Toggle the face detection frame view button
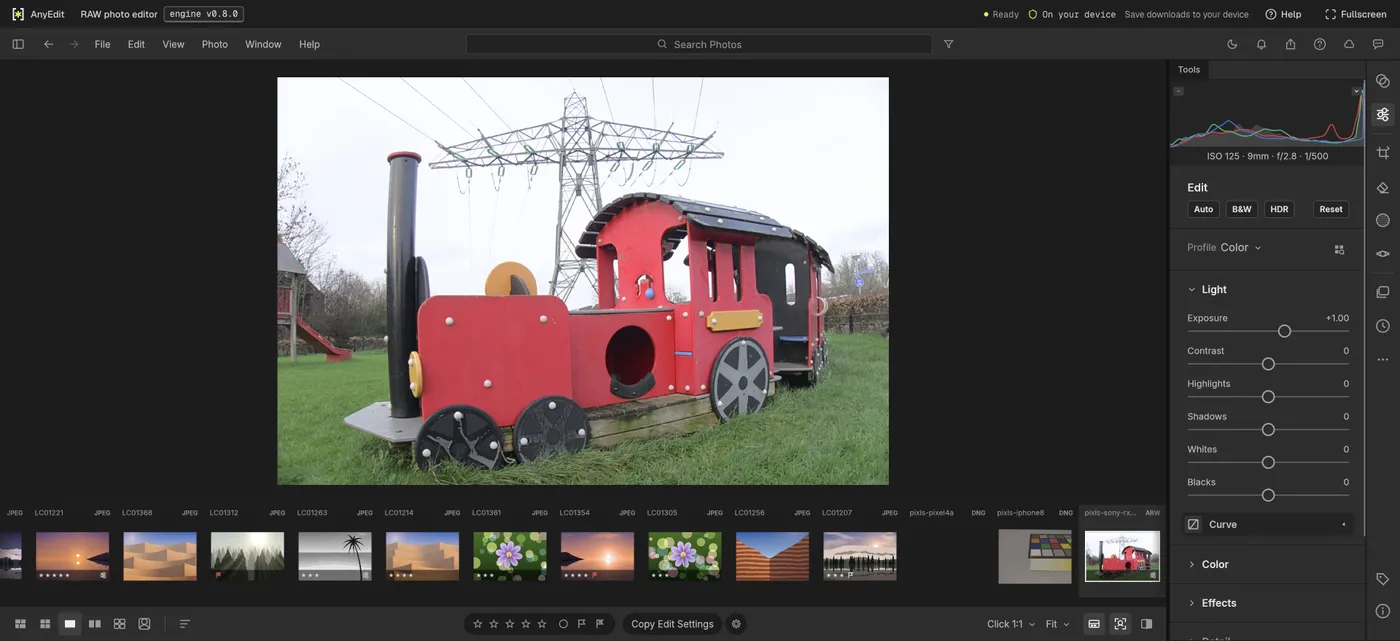Viewport: 1400px width, 641px height. 1120,624
